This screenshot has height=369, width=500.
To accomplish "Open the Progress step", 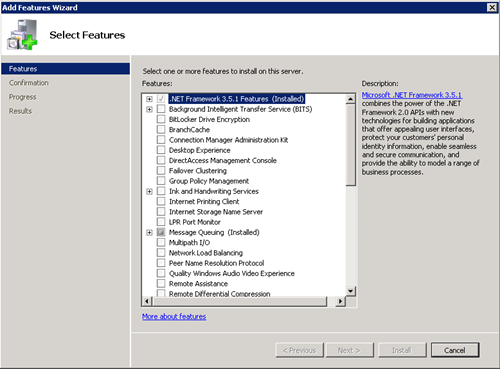I will [x=22, y=97].
